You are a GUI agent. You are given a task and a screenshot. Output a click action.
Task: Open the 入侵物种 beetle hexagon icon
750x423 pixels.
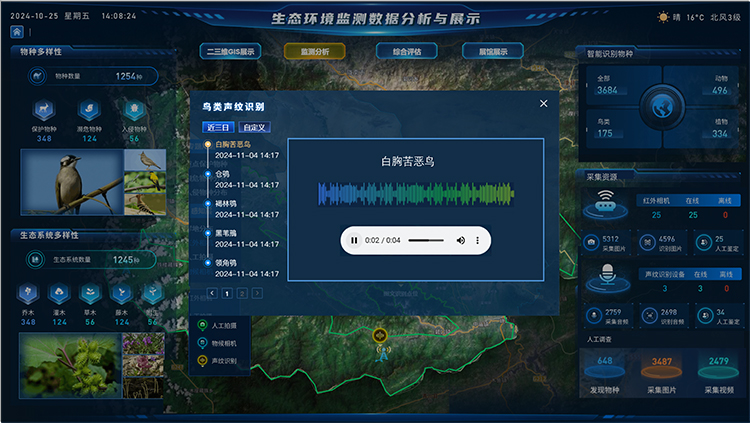[134, 109]
